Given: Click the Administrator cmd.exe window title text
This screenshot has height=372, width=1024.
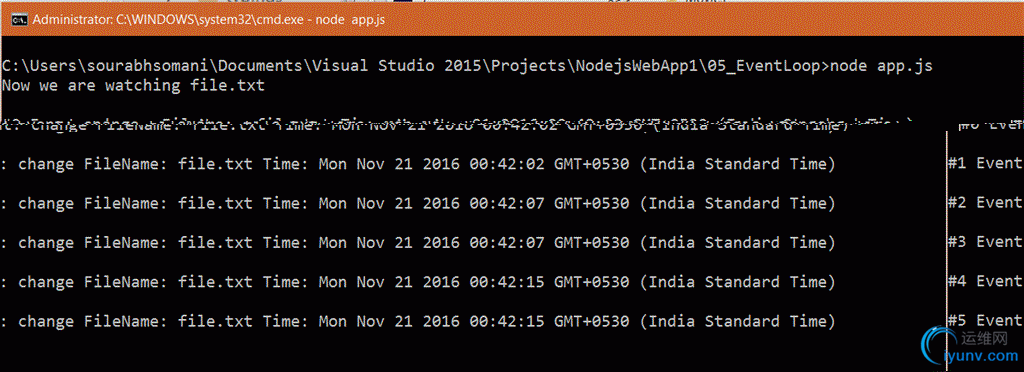Looking at the screenshot, I should (209, 20).
